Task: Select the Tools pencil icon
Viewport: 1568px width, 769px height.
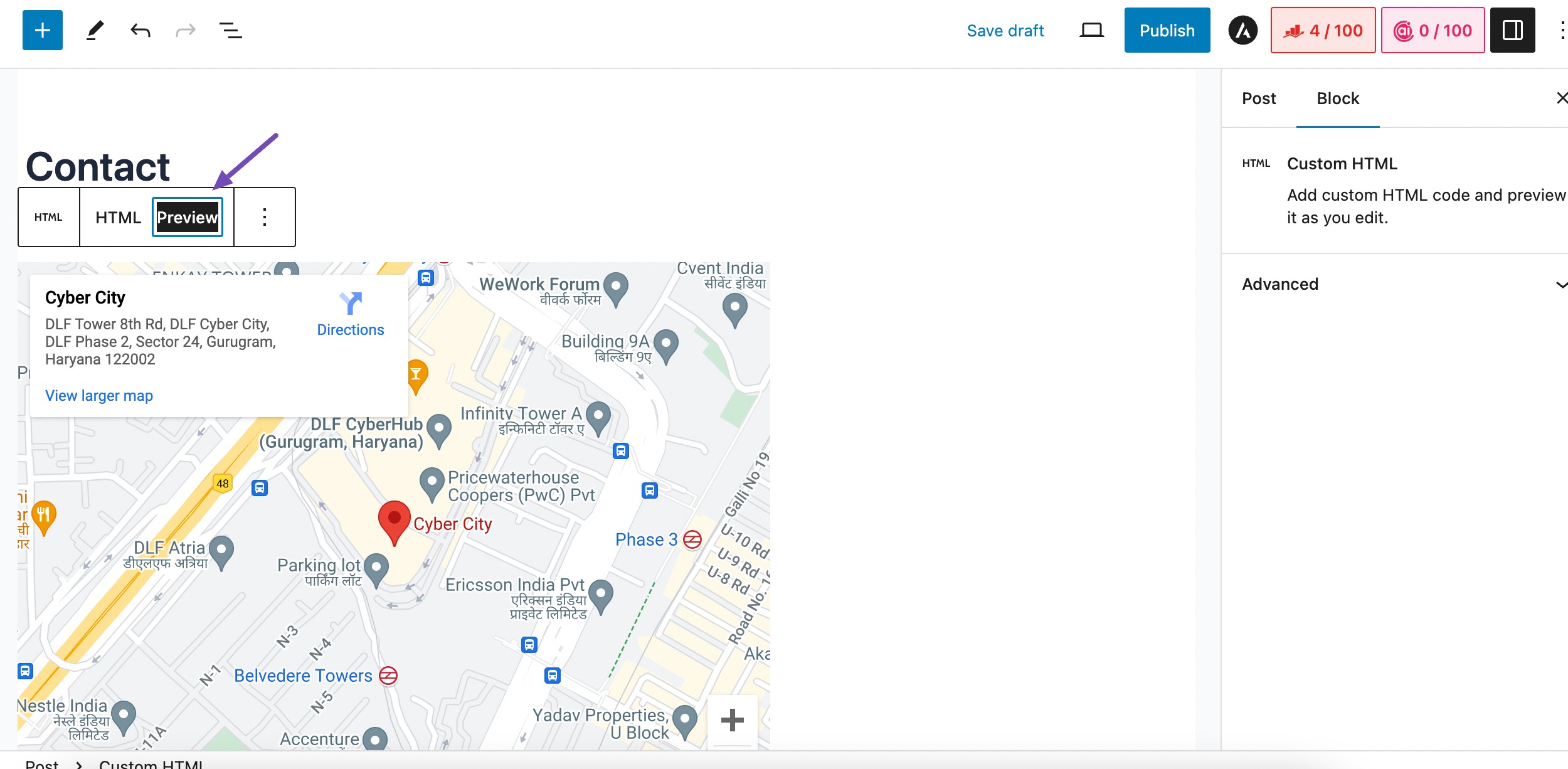Action: (95, 30)
